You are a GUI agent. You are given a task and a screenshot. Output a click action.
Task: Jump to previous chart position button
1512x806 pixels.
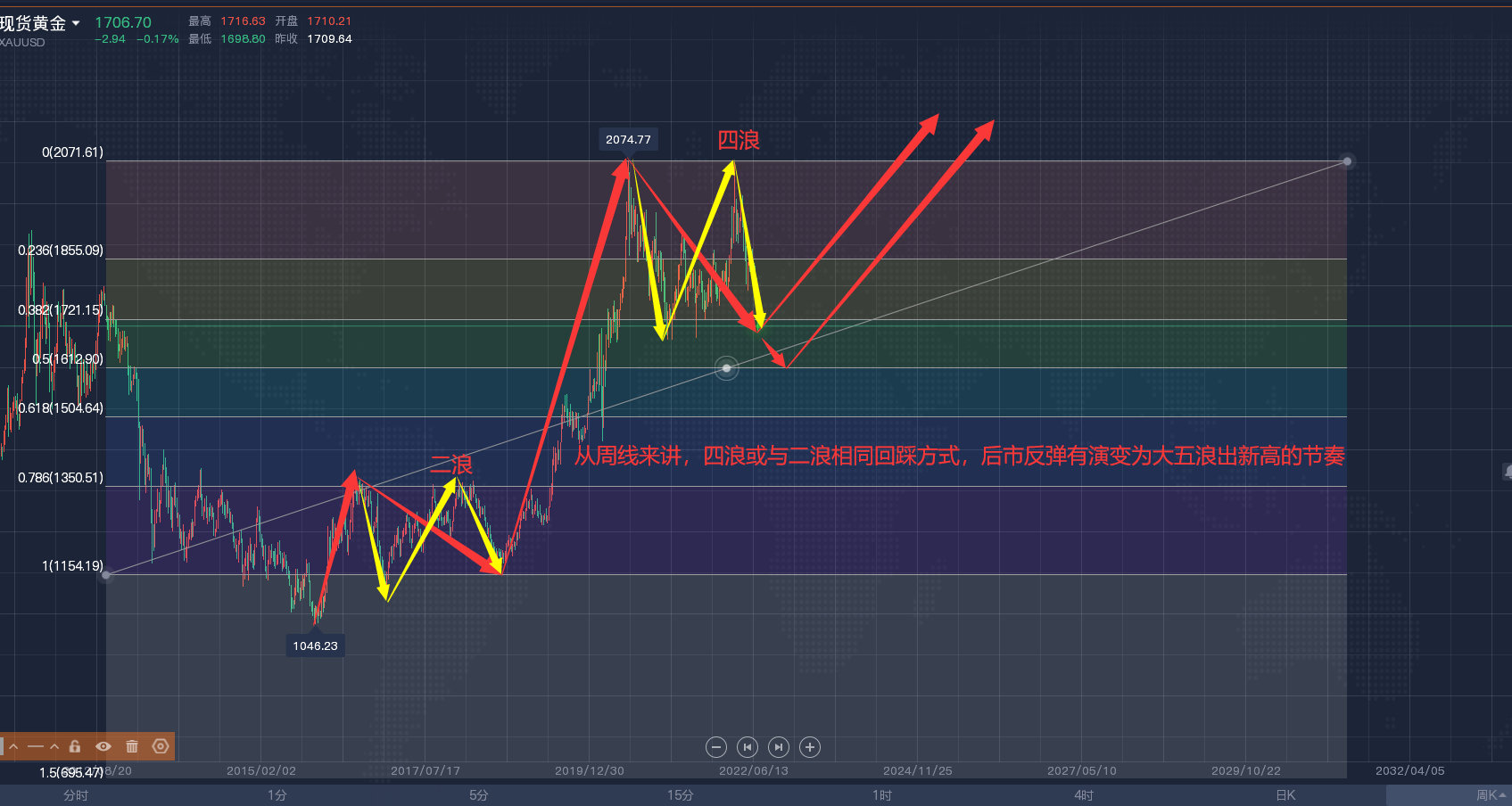click(x=748, y=747)
